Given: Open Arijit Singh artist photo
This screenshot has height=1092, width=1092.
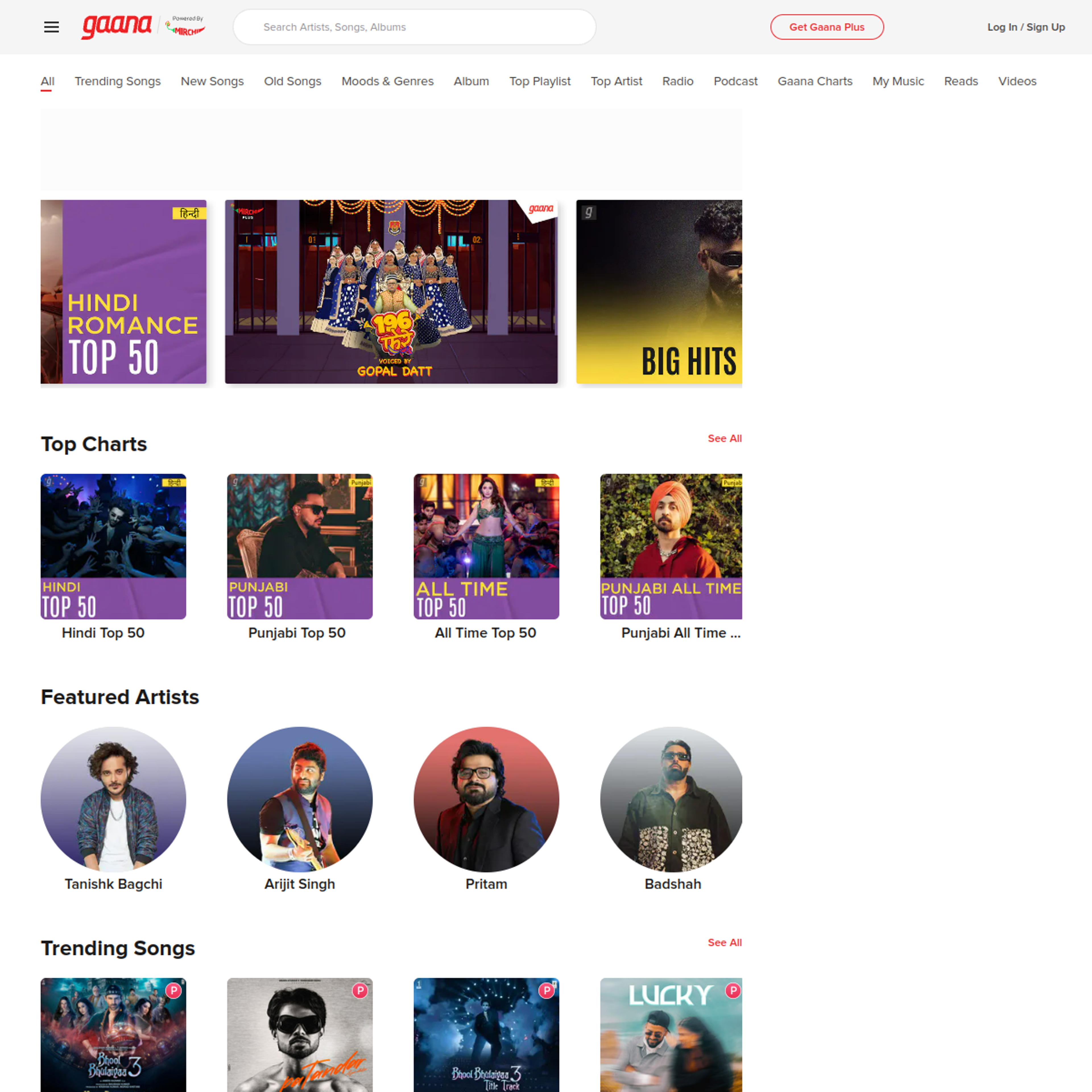Looking at the screenshot, I should (299, 799).
